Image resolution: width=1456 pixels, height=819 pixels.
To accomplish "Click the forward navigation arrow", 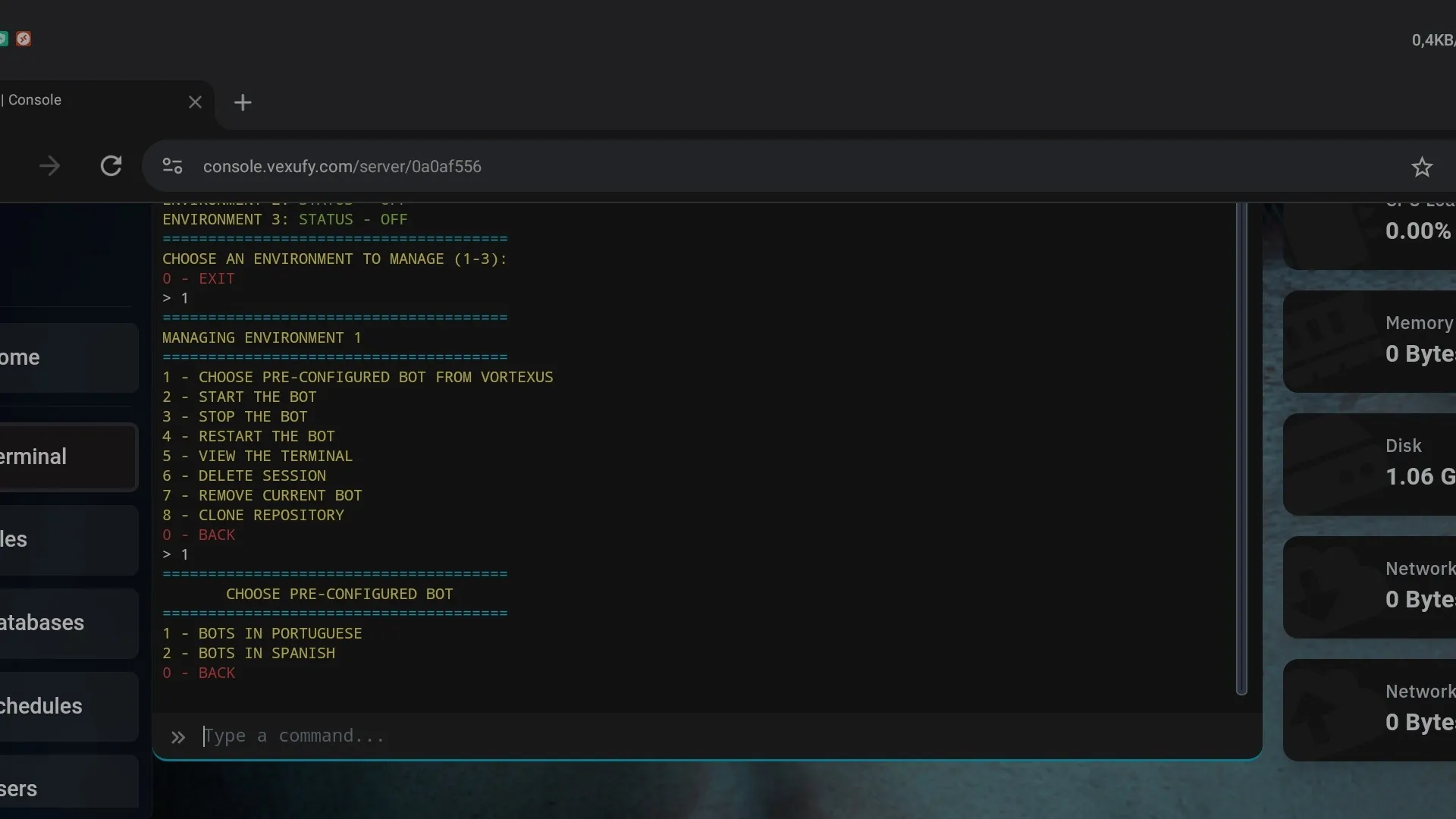I will pyautogui.click(x=49, y=166).
